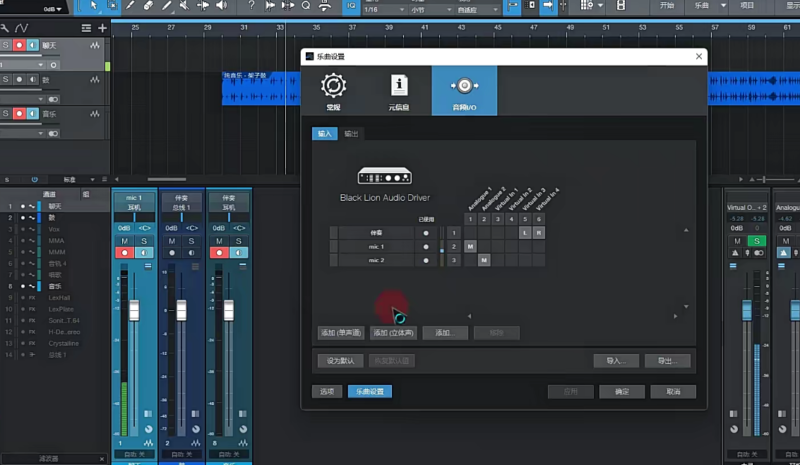Mute the mic 1 mixer channel

tap(125, 241)
